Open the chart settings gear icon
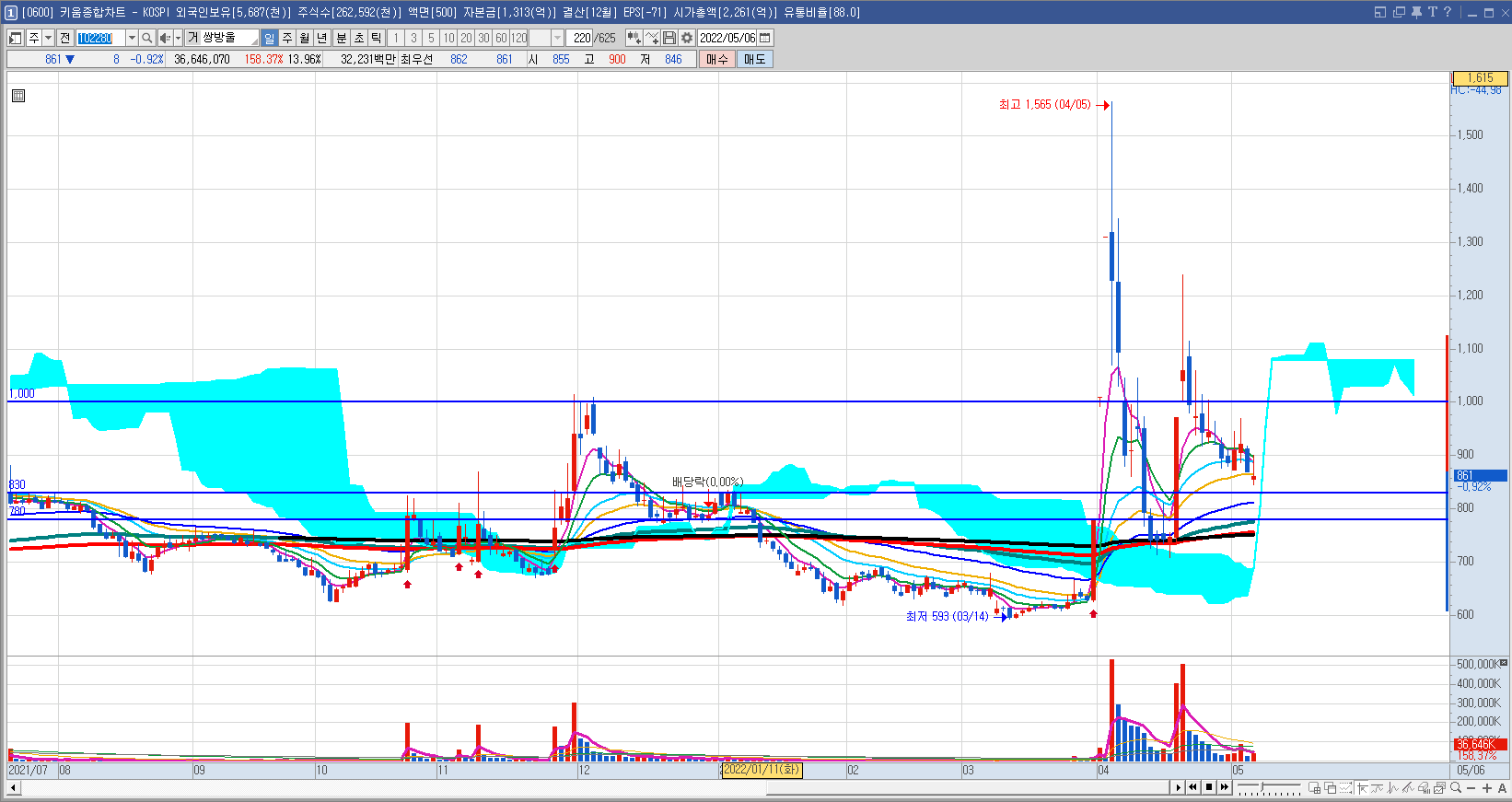 (687, 38)
